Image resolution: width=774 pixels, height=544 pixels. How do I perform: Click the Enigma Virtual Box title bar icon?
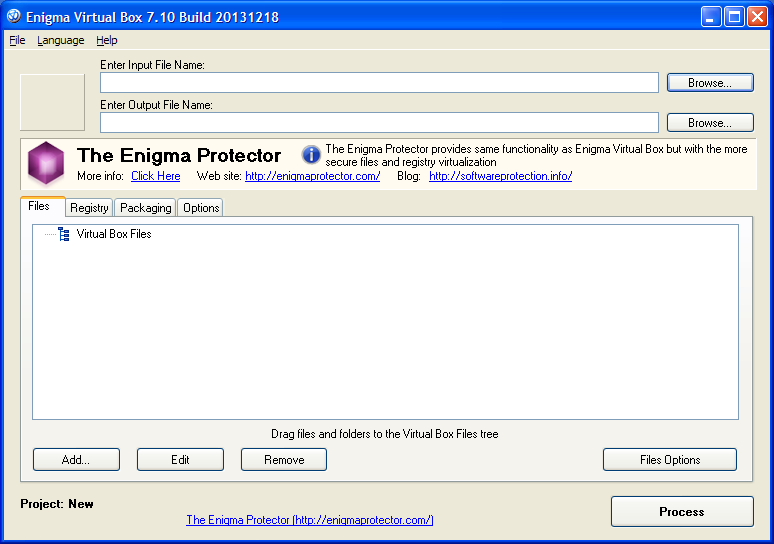(14, 16)
